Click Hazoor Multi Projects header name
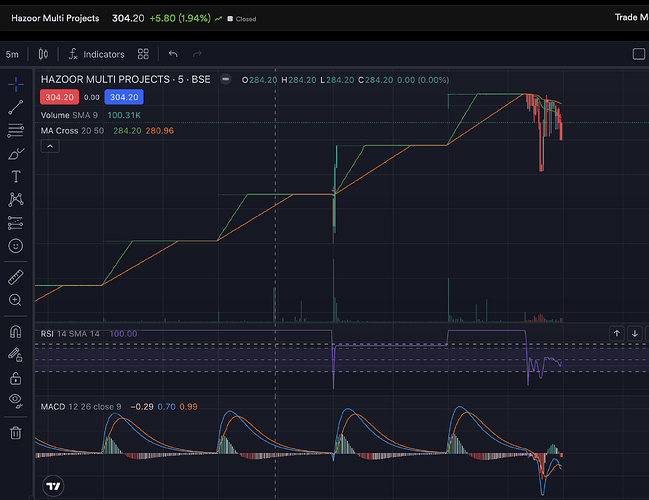 pyautogui.click(x=55, y=18)
